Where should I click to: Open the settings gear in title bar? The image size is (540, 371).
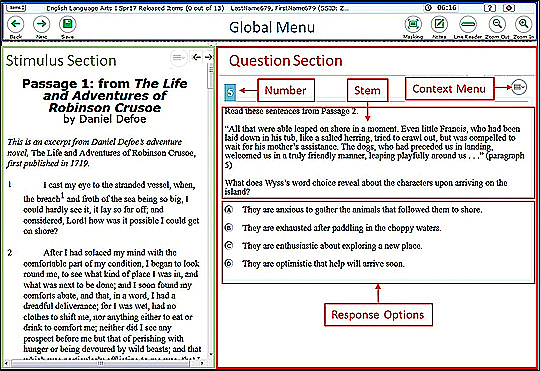tap(509, 8)
